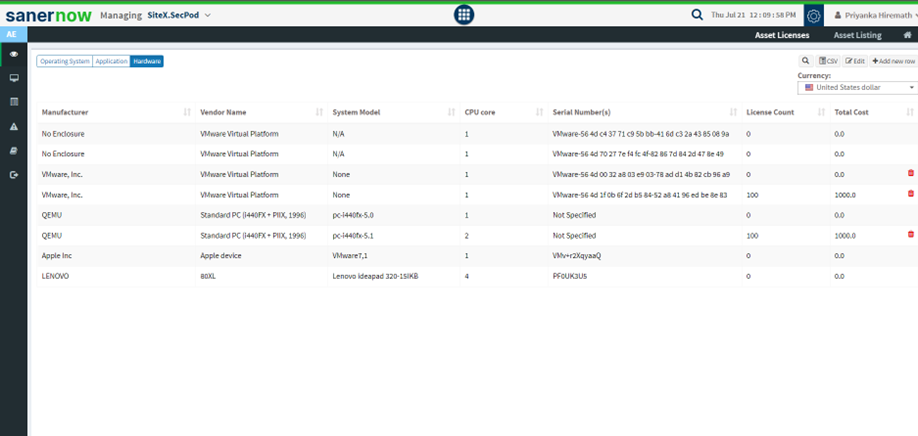This screenshot has width=918, height=436.
Task: Open Asset Listing menu
Action: pos(857,35)
